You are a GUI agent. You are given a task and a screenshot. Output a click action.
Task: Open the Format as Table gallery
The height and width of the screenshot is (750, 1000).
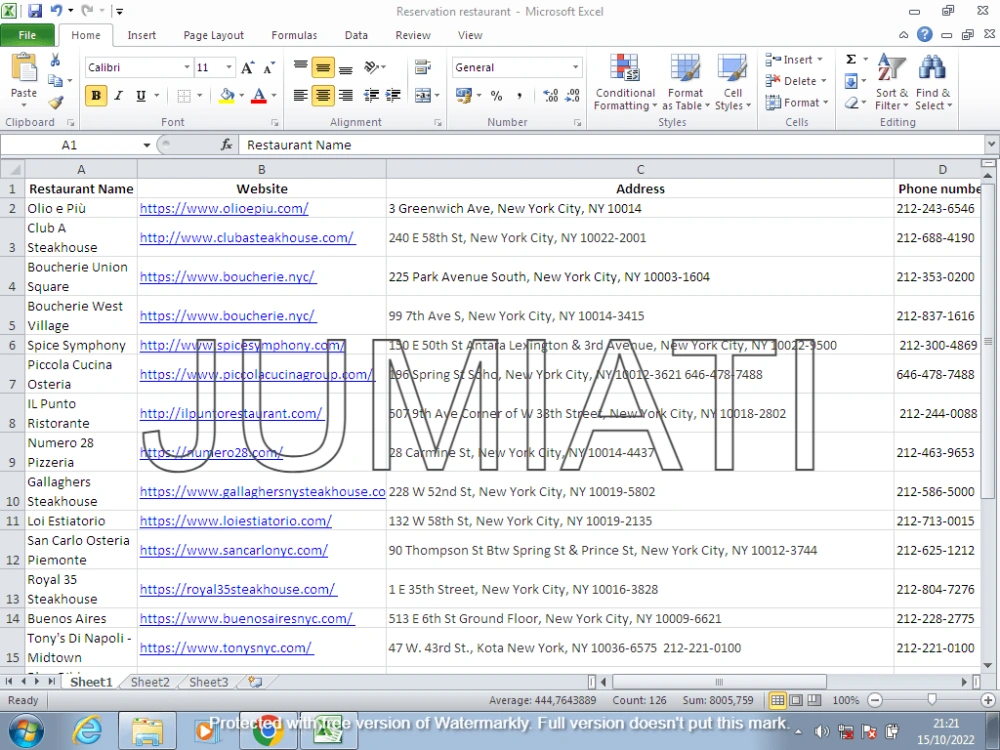(686, 82)
